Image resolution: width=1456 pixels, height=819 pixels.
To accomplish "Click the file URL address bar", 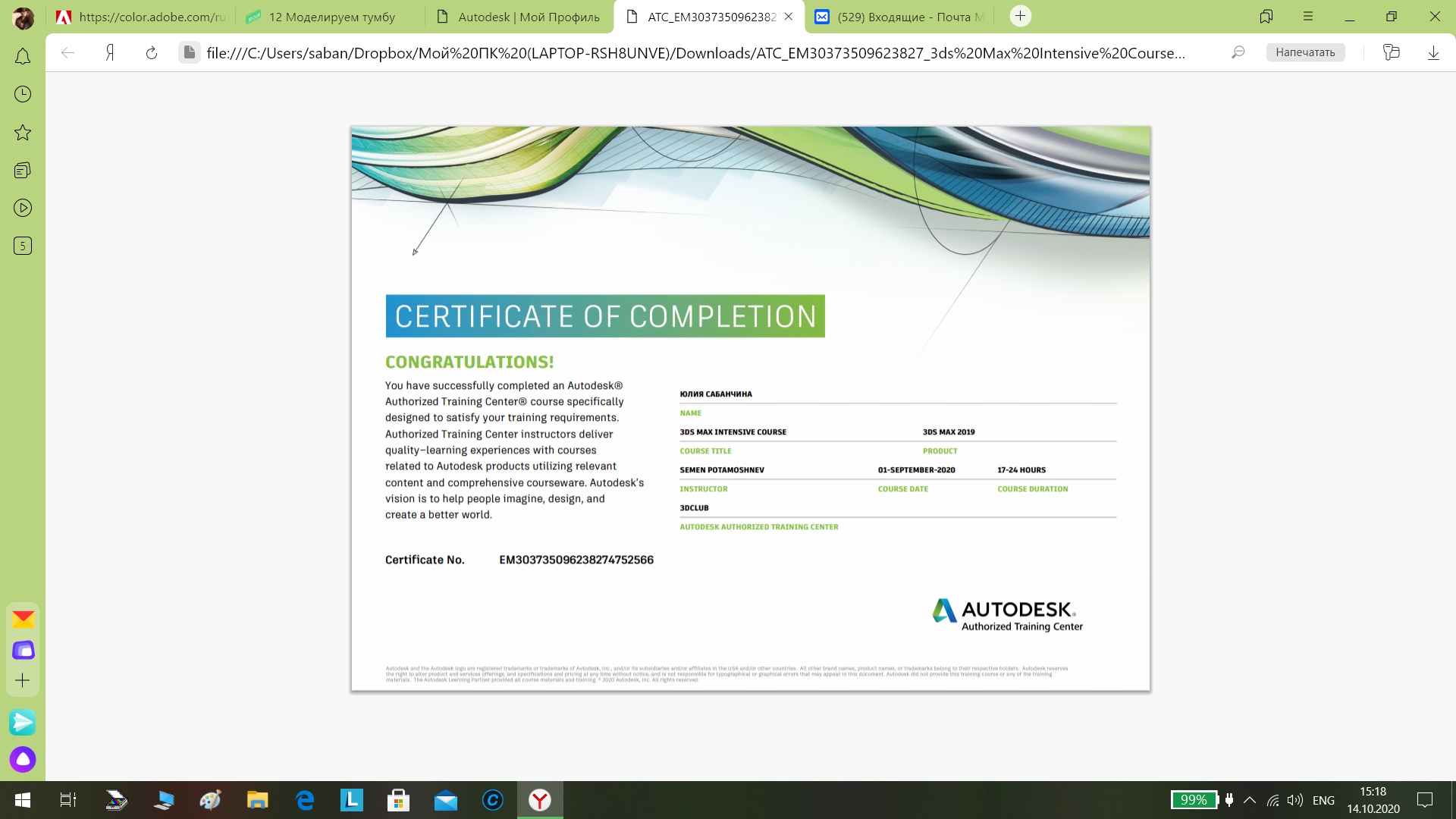I will coord(695,52).
